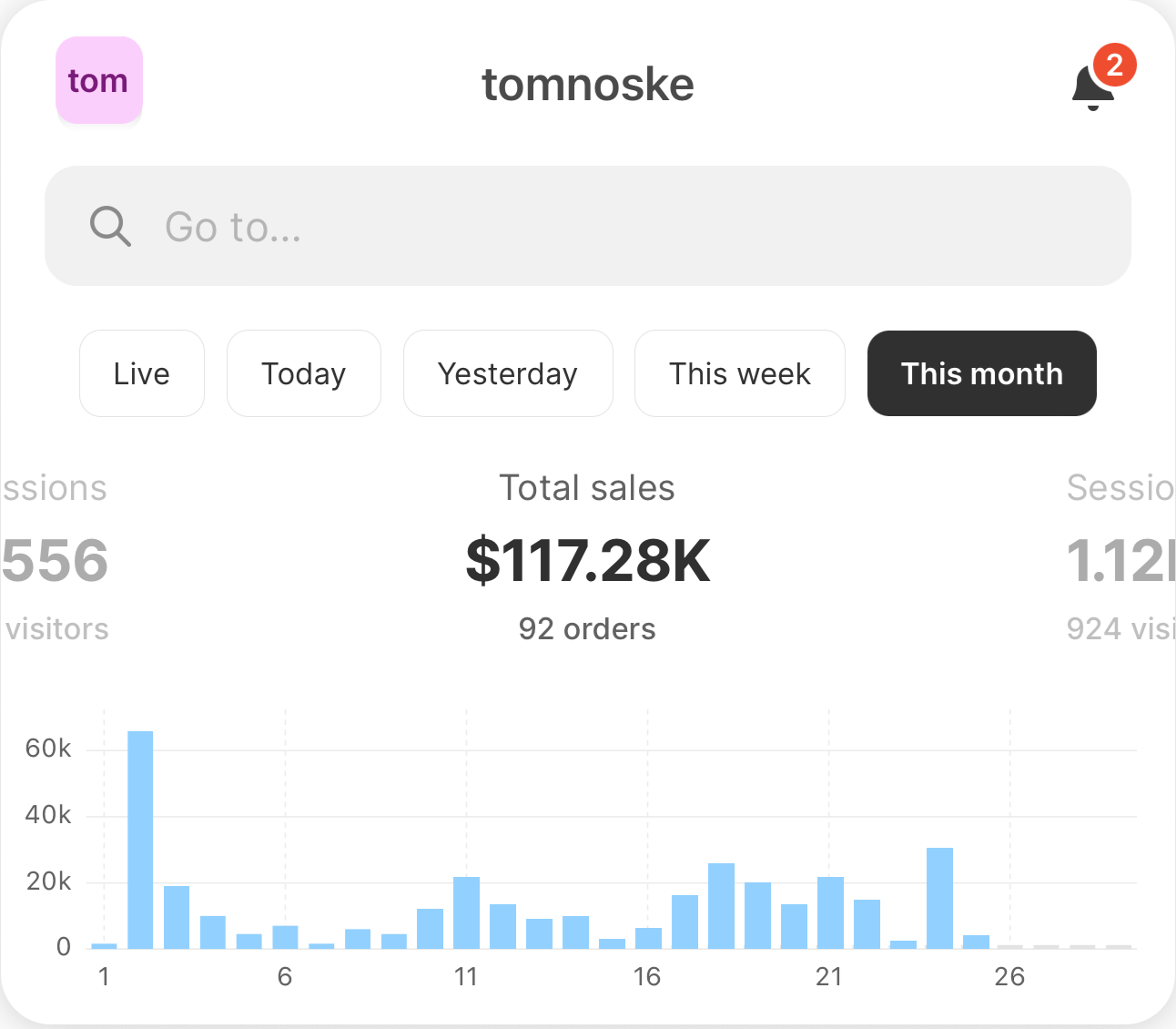Tap the Total sales $117.28K card
The width and height of the screenshot is (1176, 1029).
coord(587,558)
